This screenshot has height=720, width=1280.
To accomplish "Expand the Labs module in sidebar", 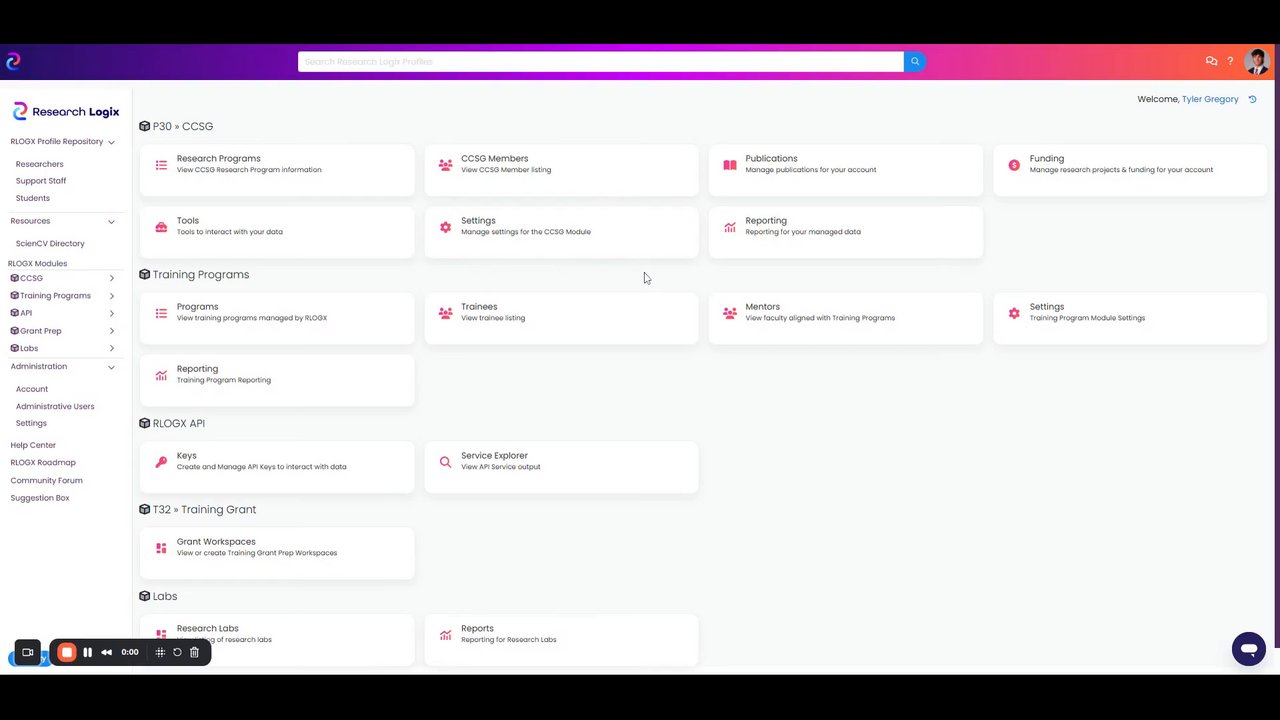I will [111, 348].
